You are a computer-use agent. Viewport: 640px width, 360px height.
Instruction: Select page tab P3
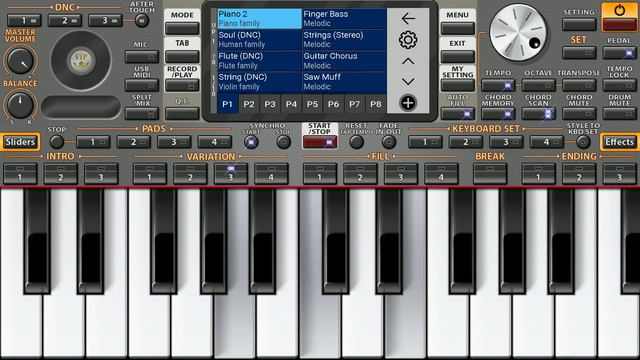click(x=270, y=104)
